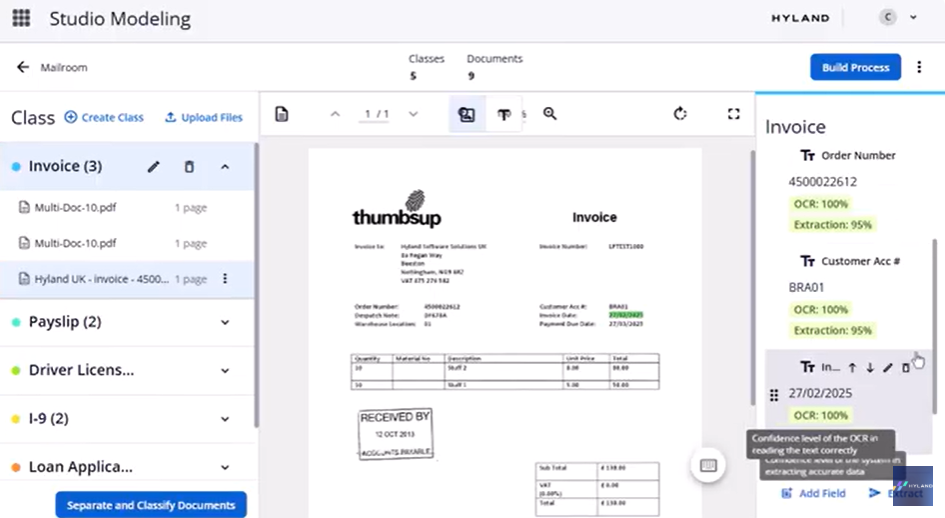Viewport: 945px width, 518px height.
Task: Click the page number field 1 / 1
Action: tap(374, 114)
